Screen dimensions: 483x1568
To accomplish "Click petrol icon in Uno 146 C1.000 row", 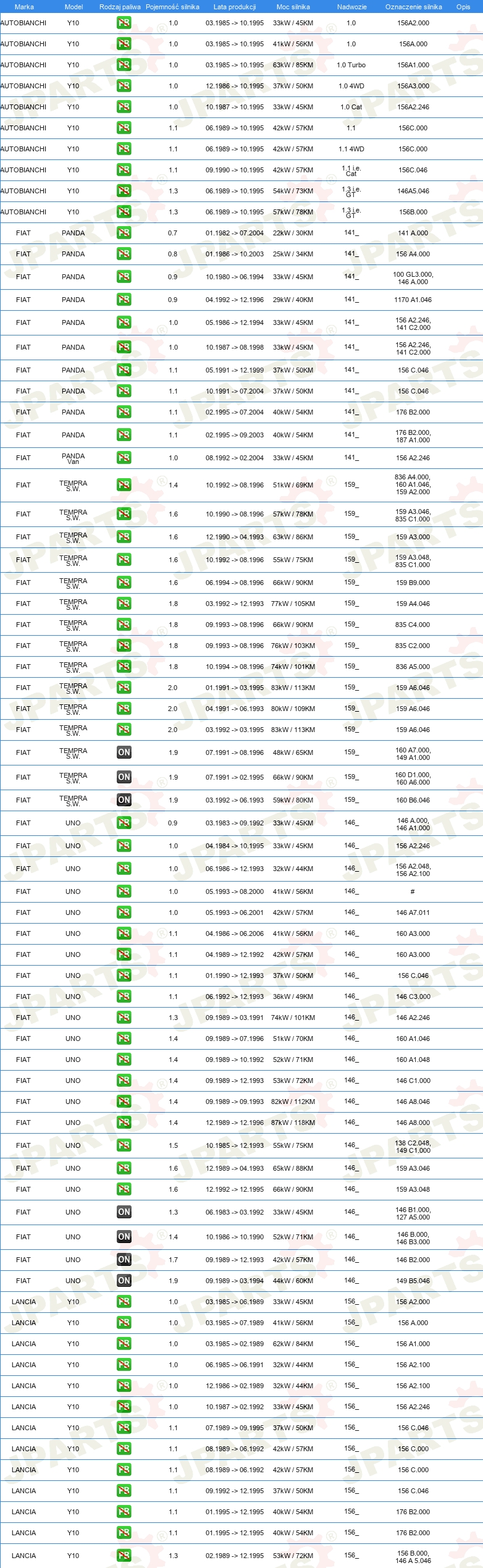I will point(124,1081).
